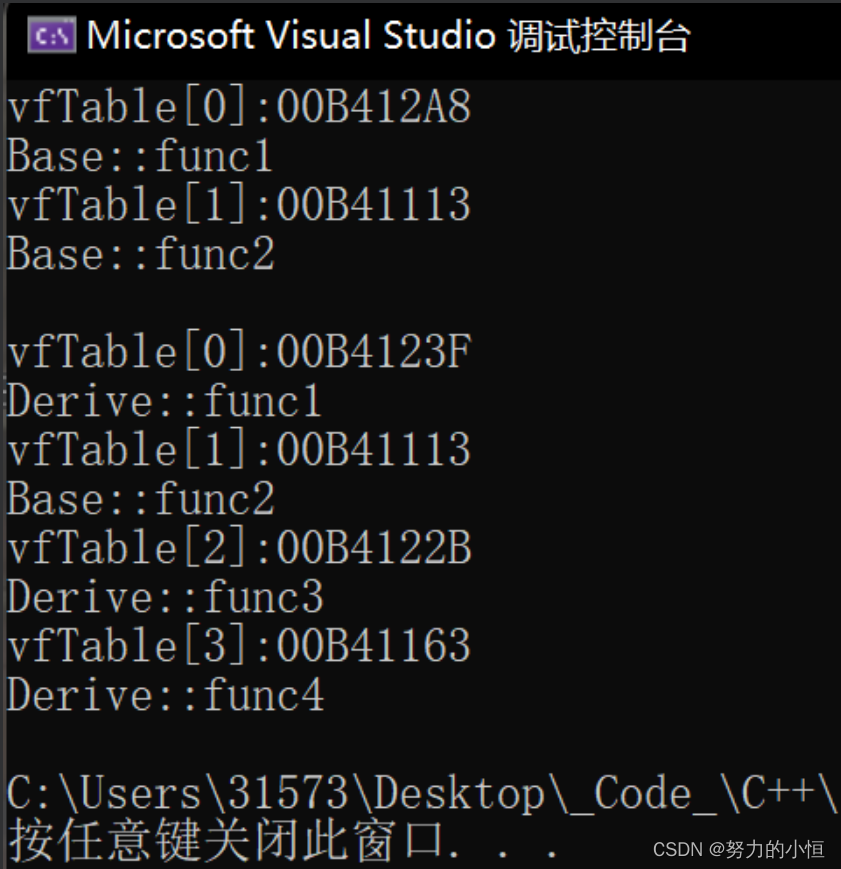Click the C:\Users\31573\Desktop path line
The height and width of the screenshot is (869, 841).
click(x=422, y=794)
